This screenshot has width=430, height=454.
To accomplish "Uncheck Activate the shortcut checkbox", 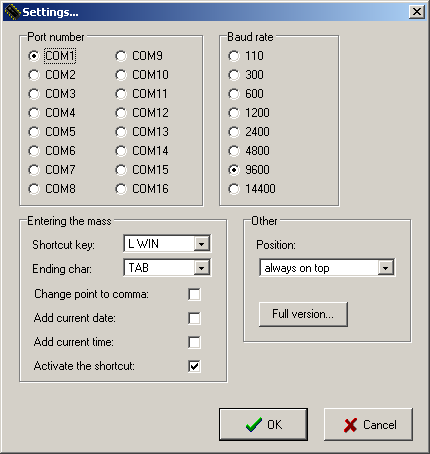I will tap(194, 366).
